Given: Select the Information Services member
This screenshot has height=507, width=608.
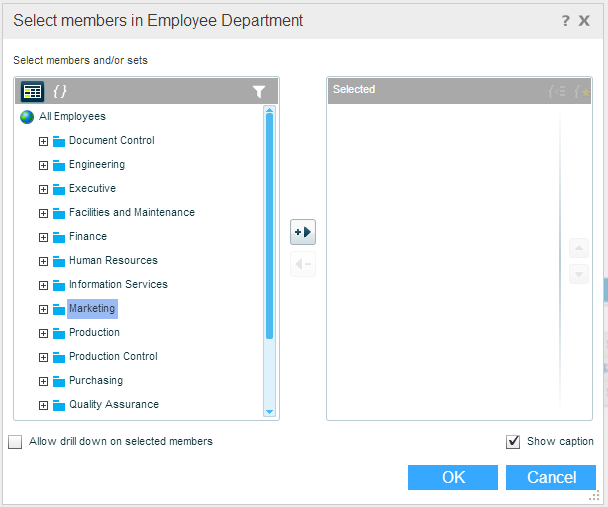Looking at the screenshot, I should tap(118, 285).
